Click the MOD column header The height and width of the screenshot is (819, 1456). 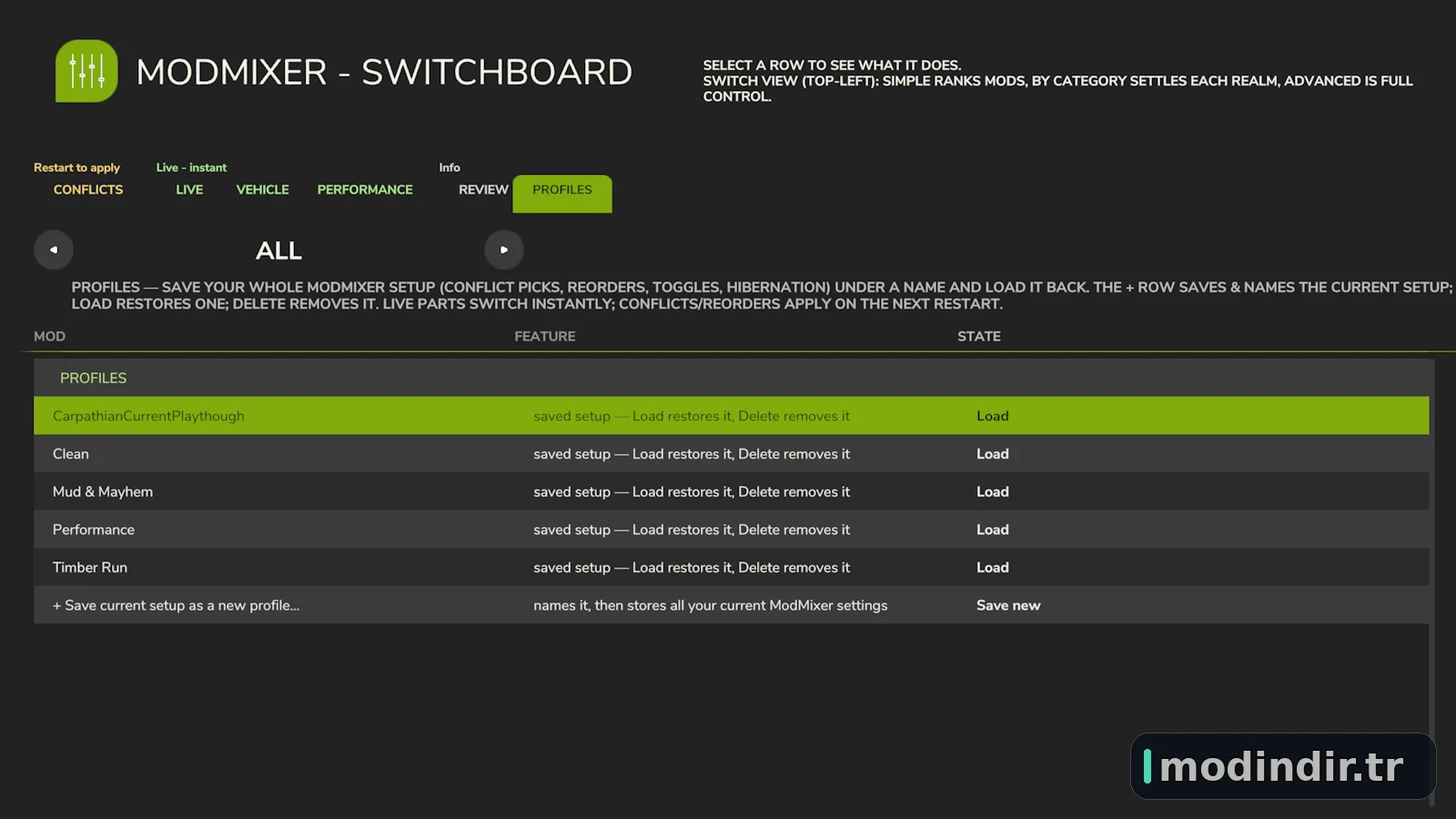[50, 337]
